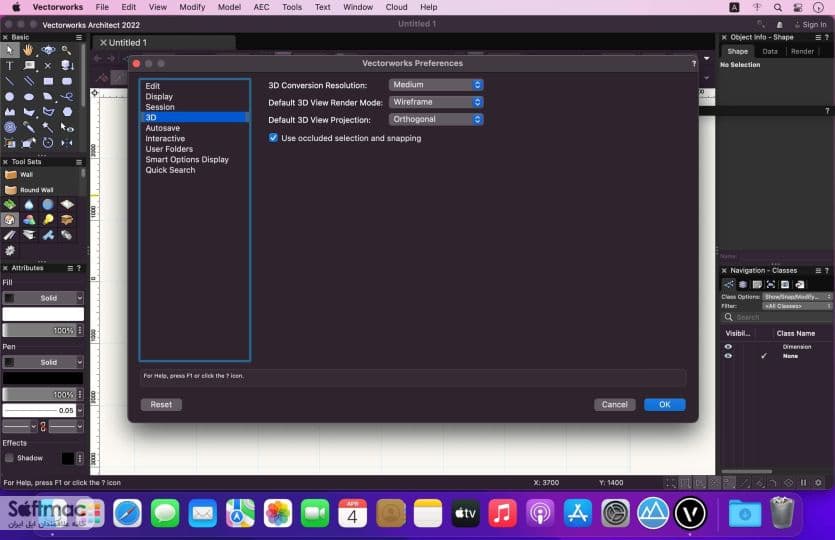The image size is (835, 540).
Task: Open the Classes tab icon in Navigation palette
Action: (728, 284)
